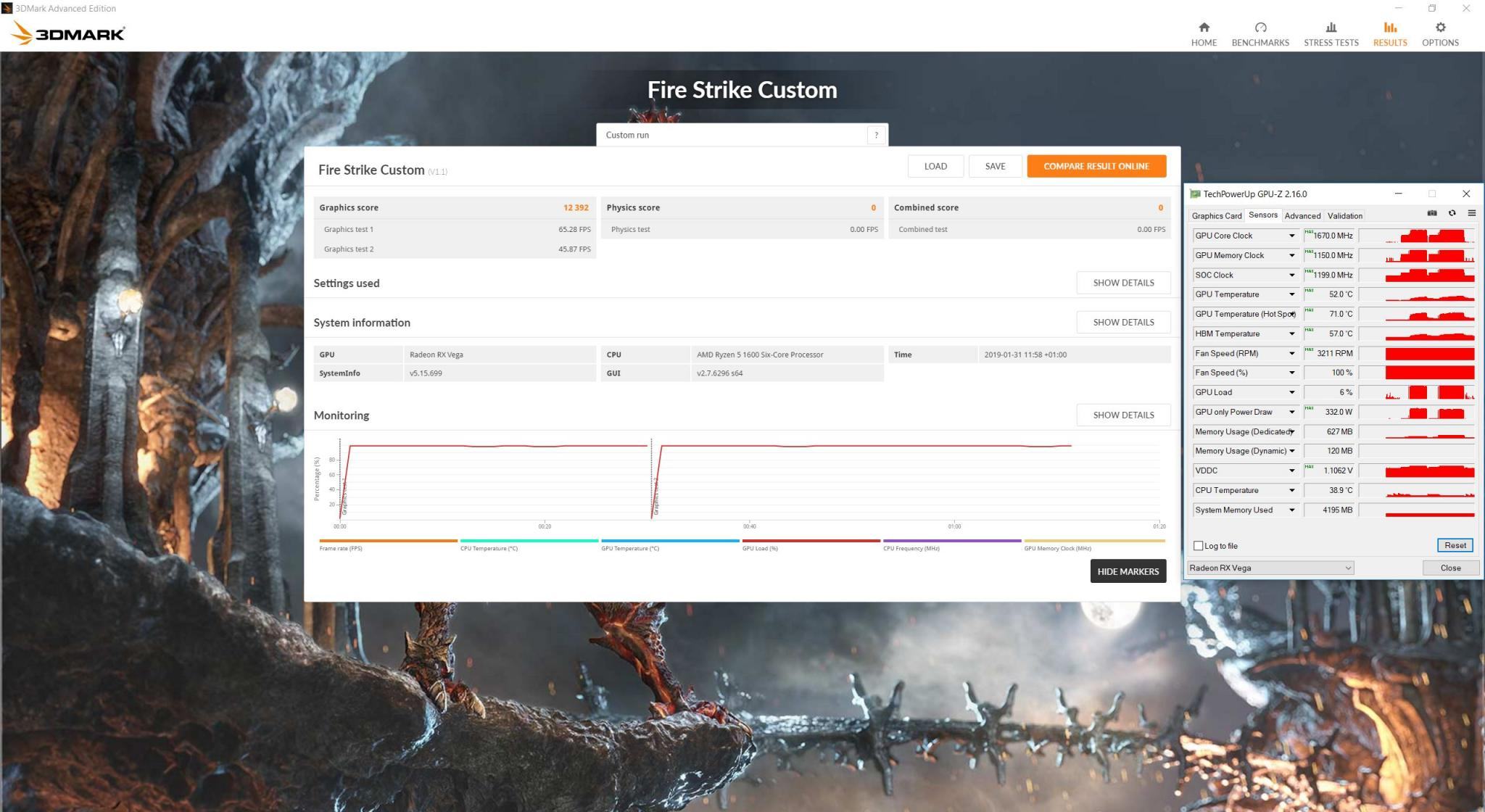The height and width of the screenshot is (812, 1485).
Task: Open the BENCHMARKS section
Action: coord(1260,34)
